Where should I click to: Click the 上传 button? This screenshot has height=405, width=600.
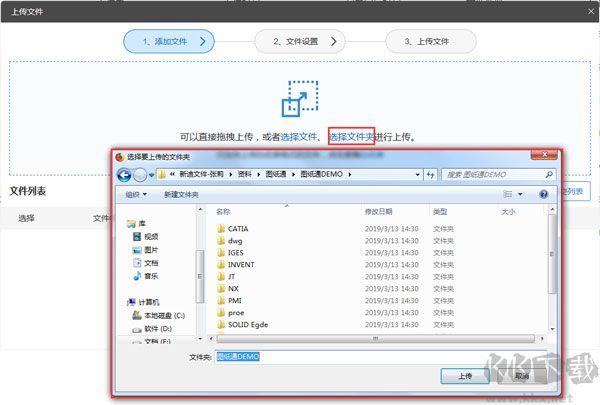465,376
